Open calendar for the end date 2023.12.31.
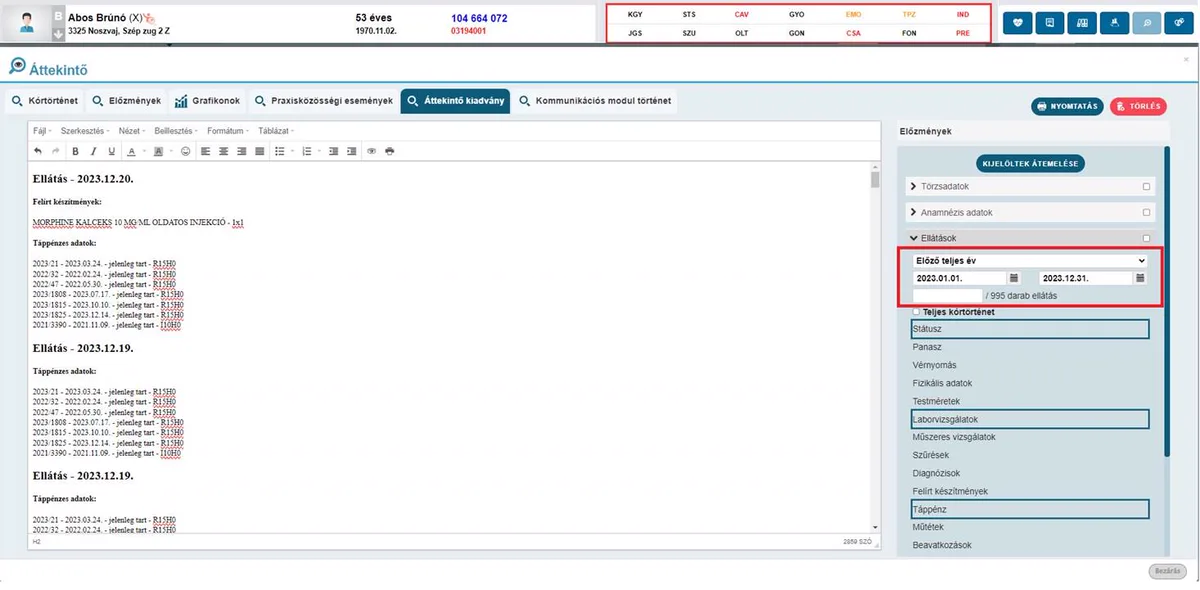Image resolution: width=1200 pixels, height=590 pixels. click(1139, 278)
